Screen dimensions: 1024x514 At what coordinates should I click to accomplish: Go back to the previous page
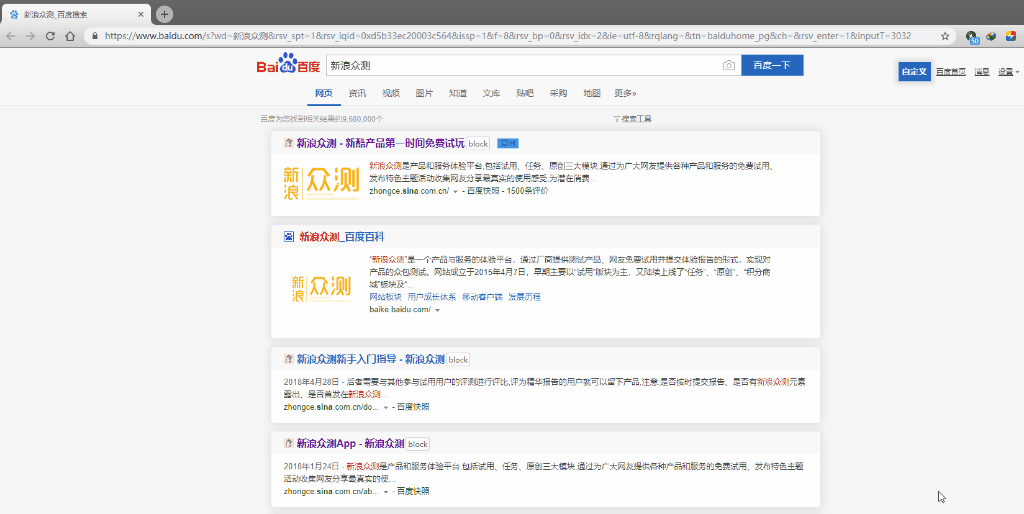coord(10,36)
